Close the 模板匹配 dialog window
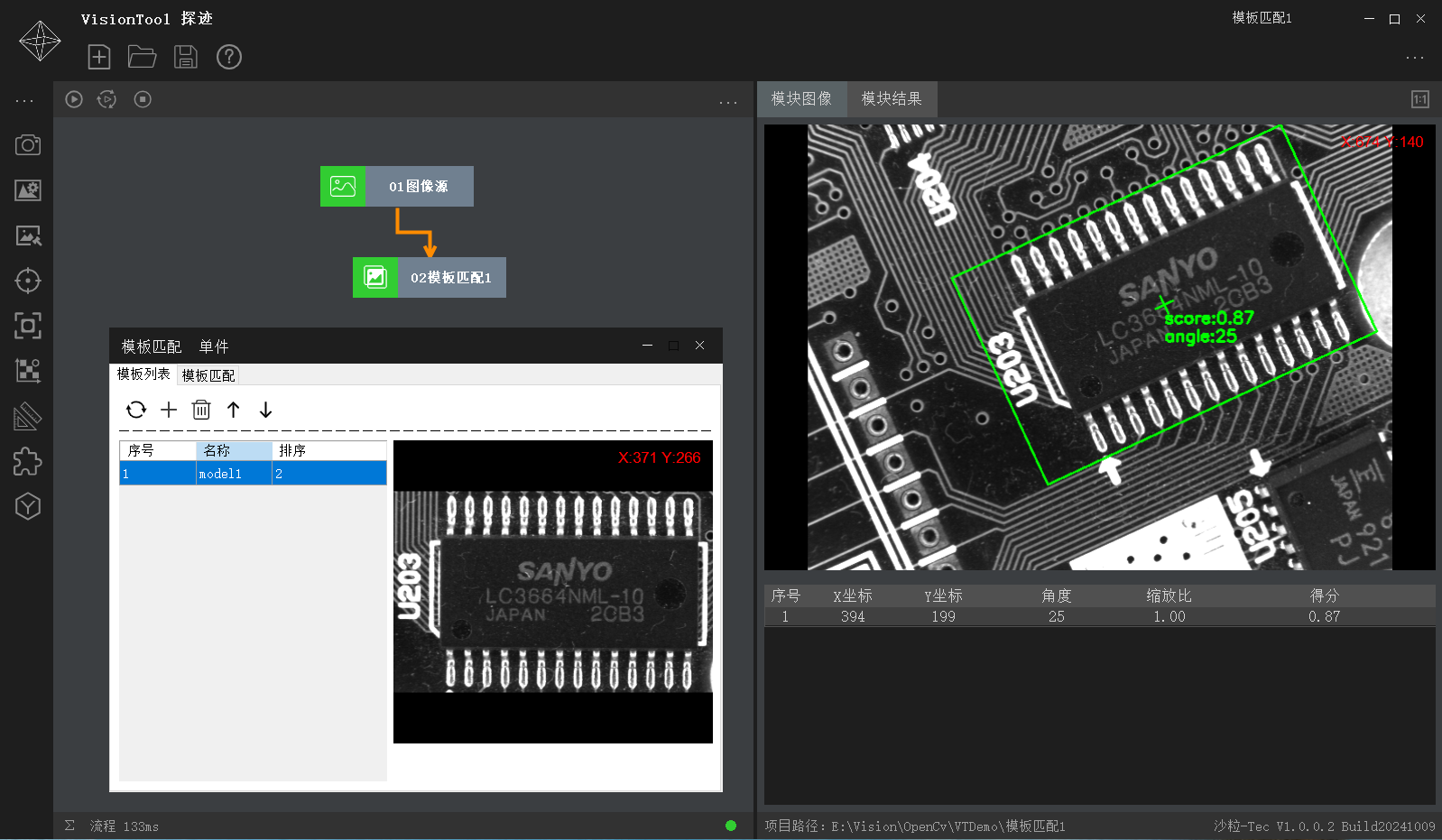Image resolution: width=1442 pixels, height=840 pixels. [x=699, y=346]
